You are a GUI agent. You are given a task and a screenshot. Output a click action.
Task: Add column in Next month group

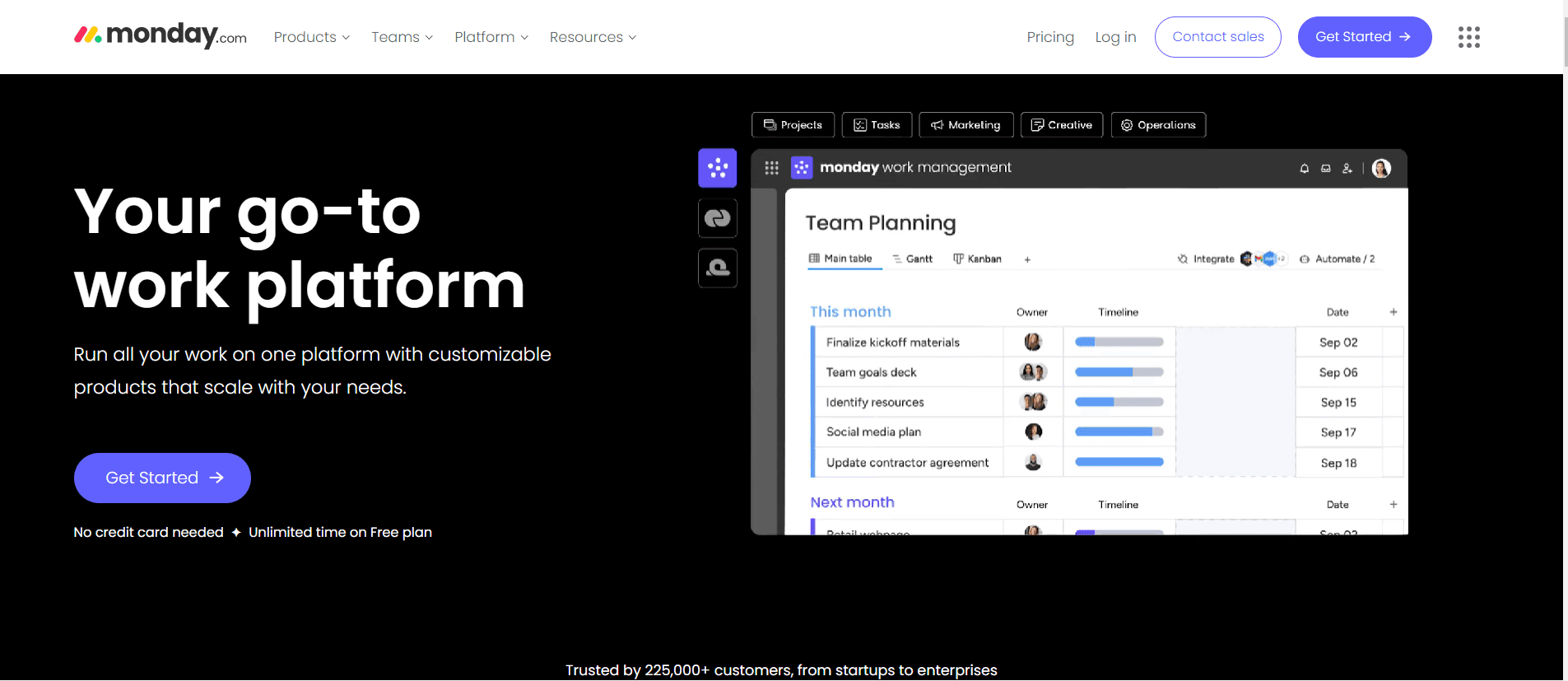[1394, 505]
